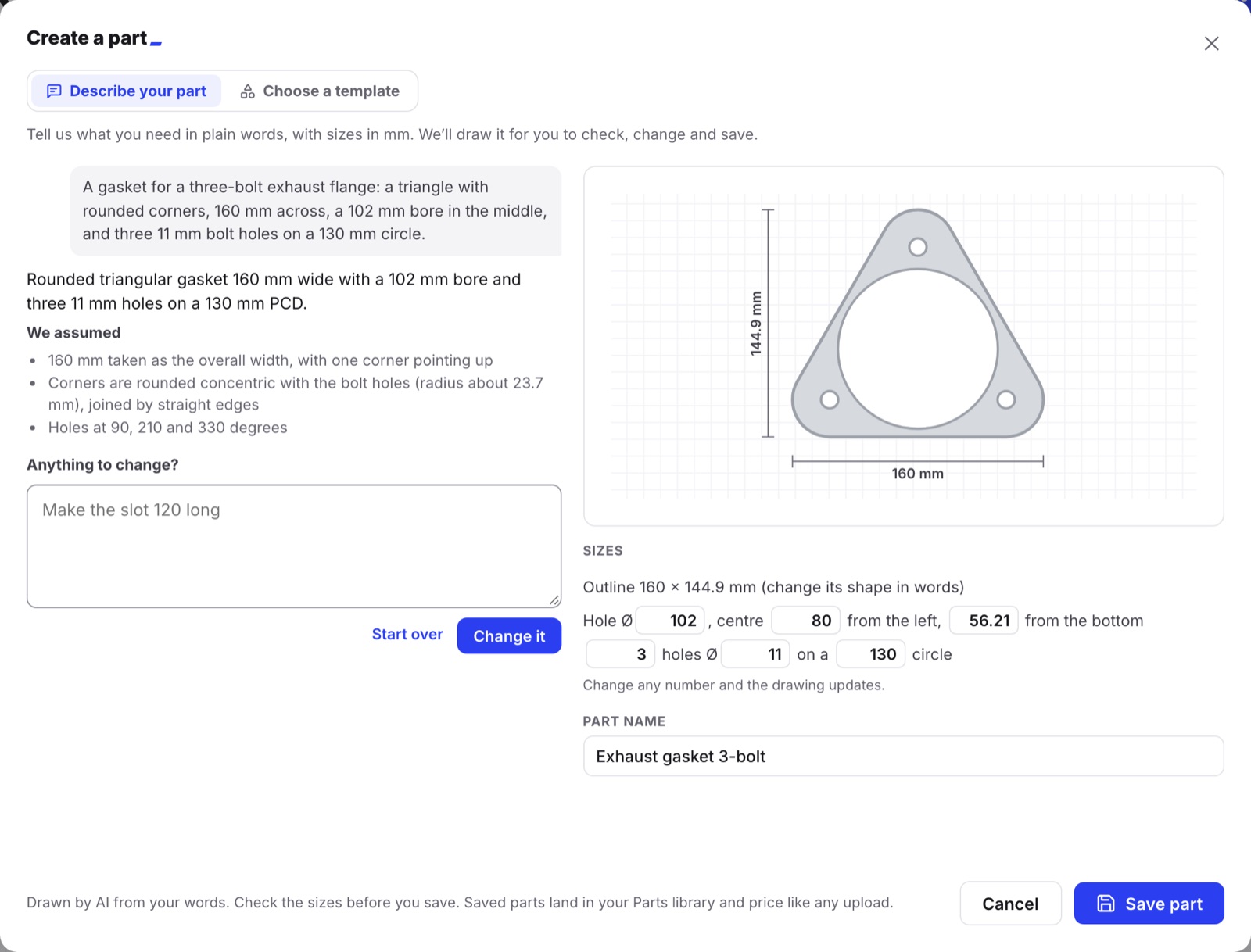Edit the Hole Ø 102 field
Screen dimensions: 1251x952
pyautogui.click(x=670, y=621)
